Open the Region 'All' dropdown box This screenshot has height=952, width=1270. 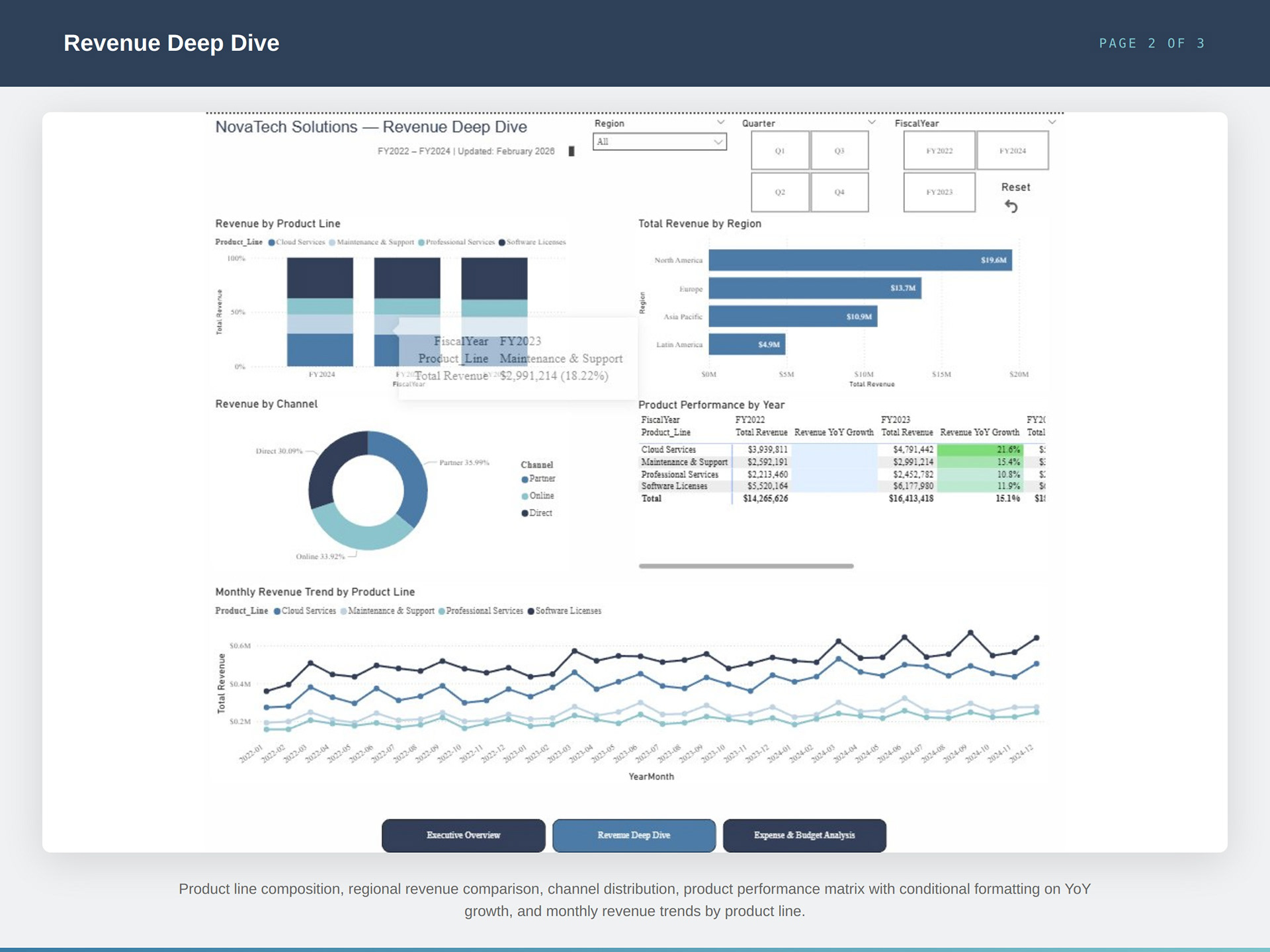(659, 141)
